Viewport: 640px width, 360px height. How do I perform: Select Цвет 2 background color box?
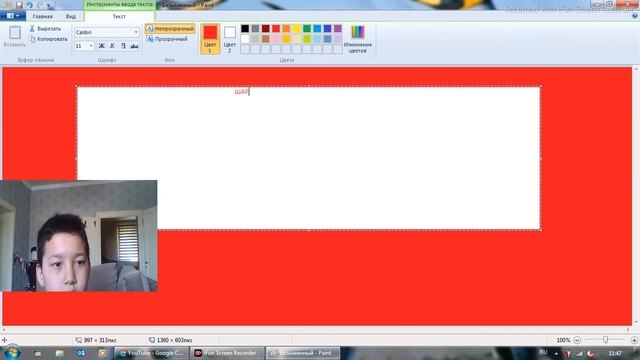coord(230,39)
